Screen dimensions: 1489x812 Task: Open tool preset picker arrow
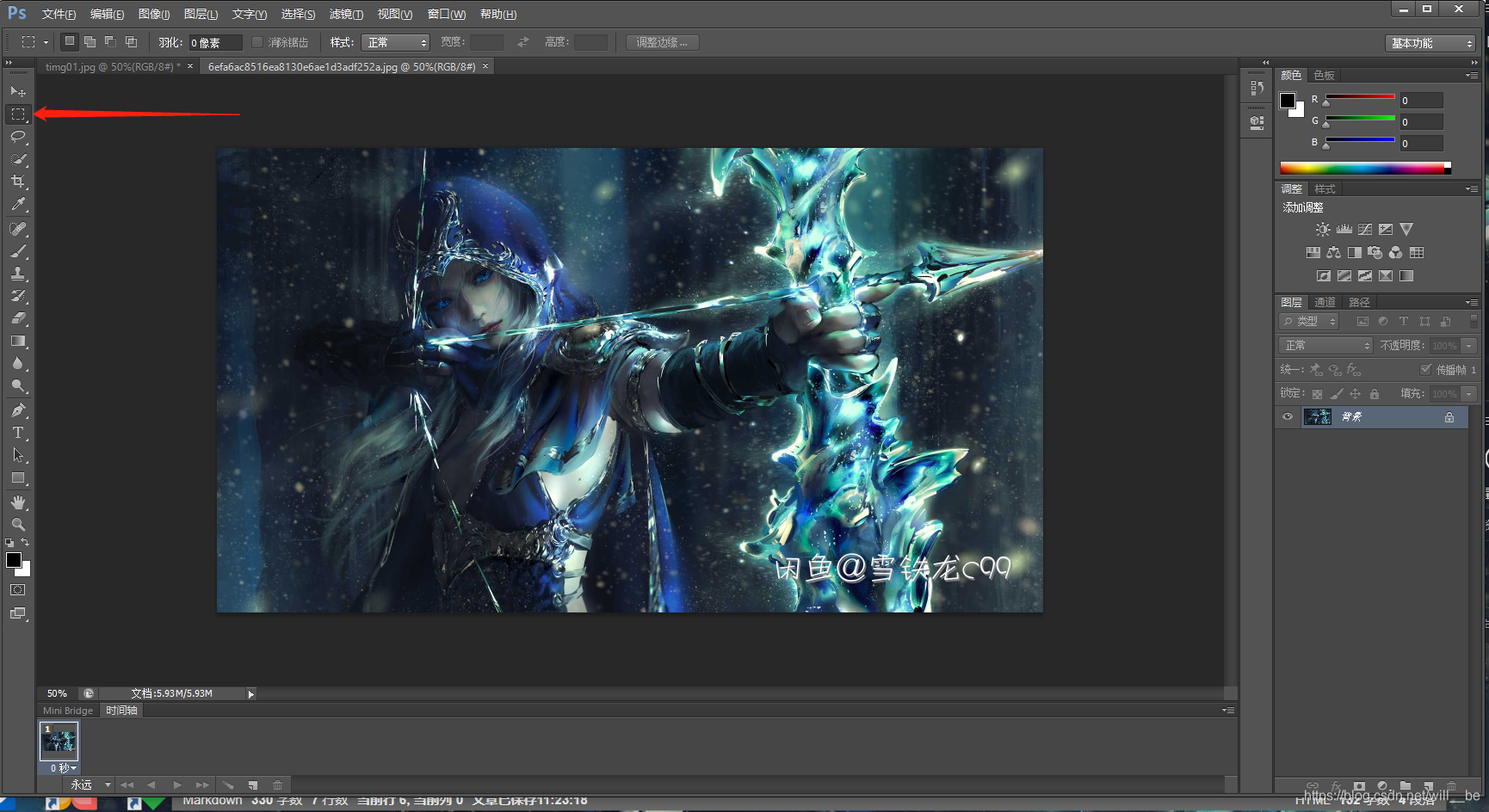point(46,42)
